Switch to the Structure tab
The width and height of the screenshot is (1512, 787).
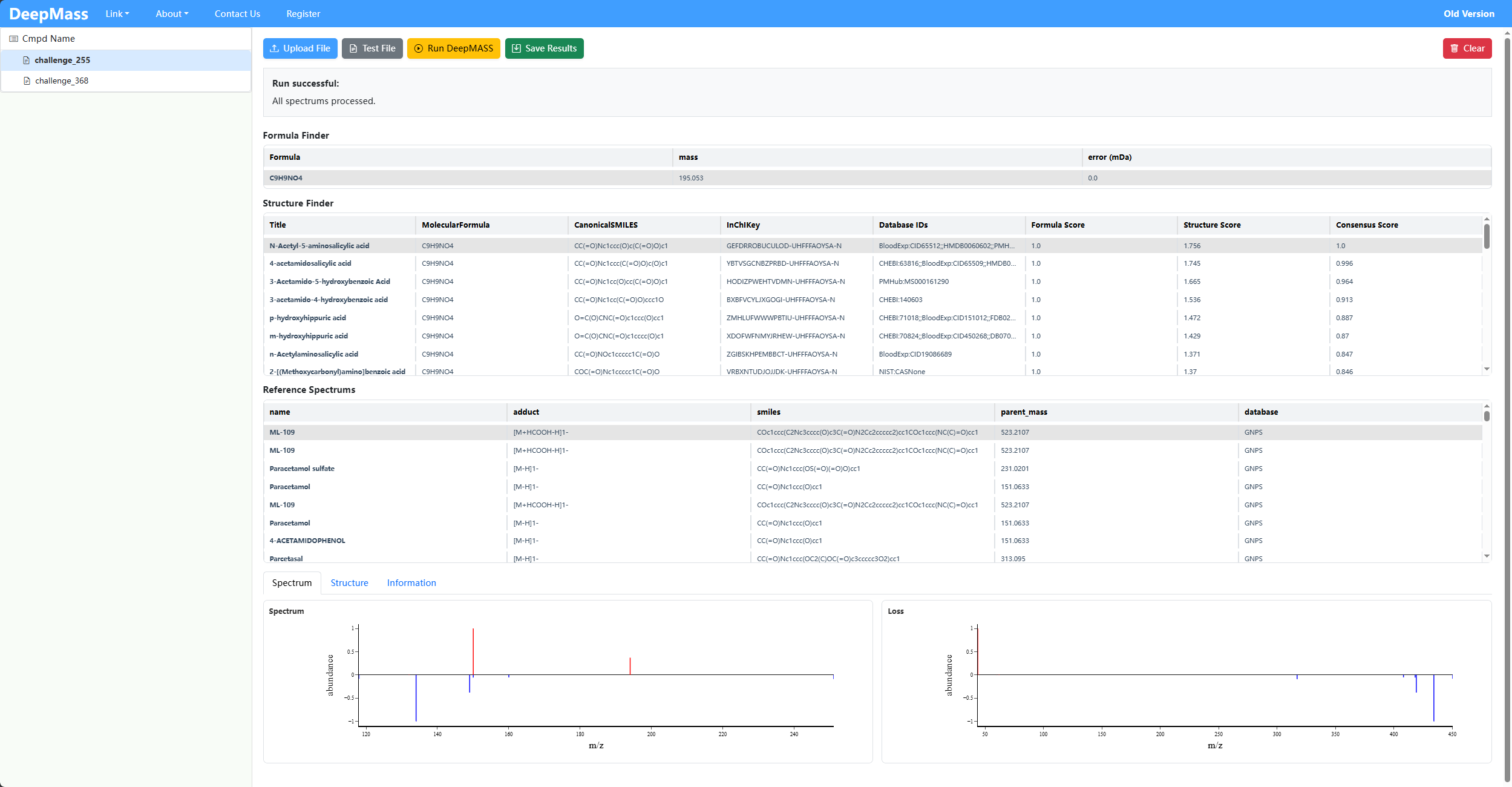(349, 583)
